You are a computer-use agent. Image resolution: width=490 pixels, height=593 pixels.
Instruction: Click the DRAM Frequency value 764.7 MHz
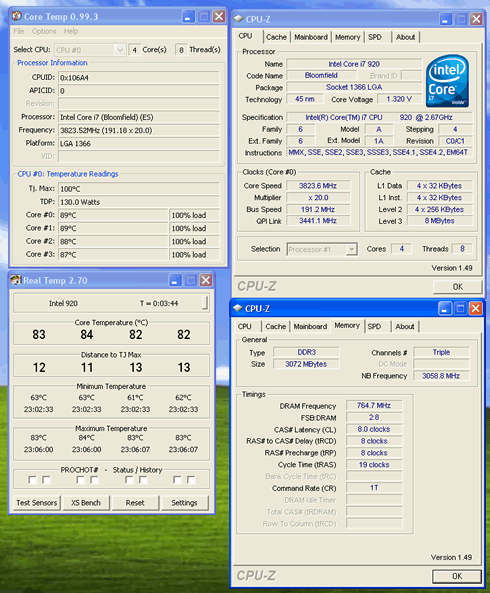tap(374, 405)
